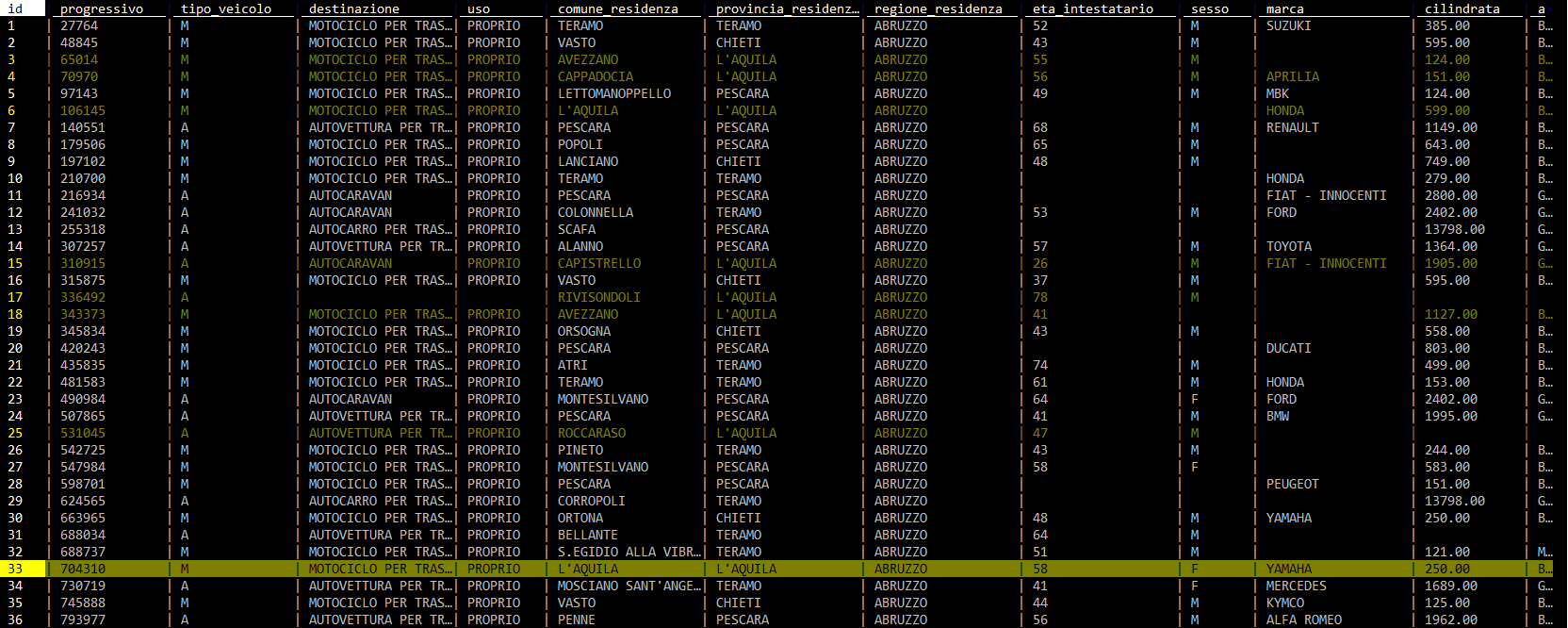This screenshot has height=628, width=1568.
Task: Select progressivo cell 793977
Action: tap(83, 620)
